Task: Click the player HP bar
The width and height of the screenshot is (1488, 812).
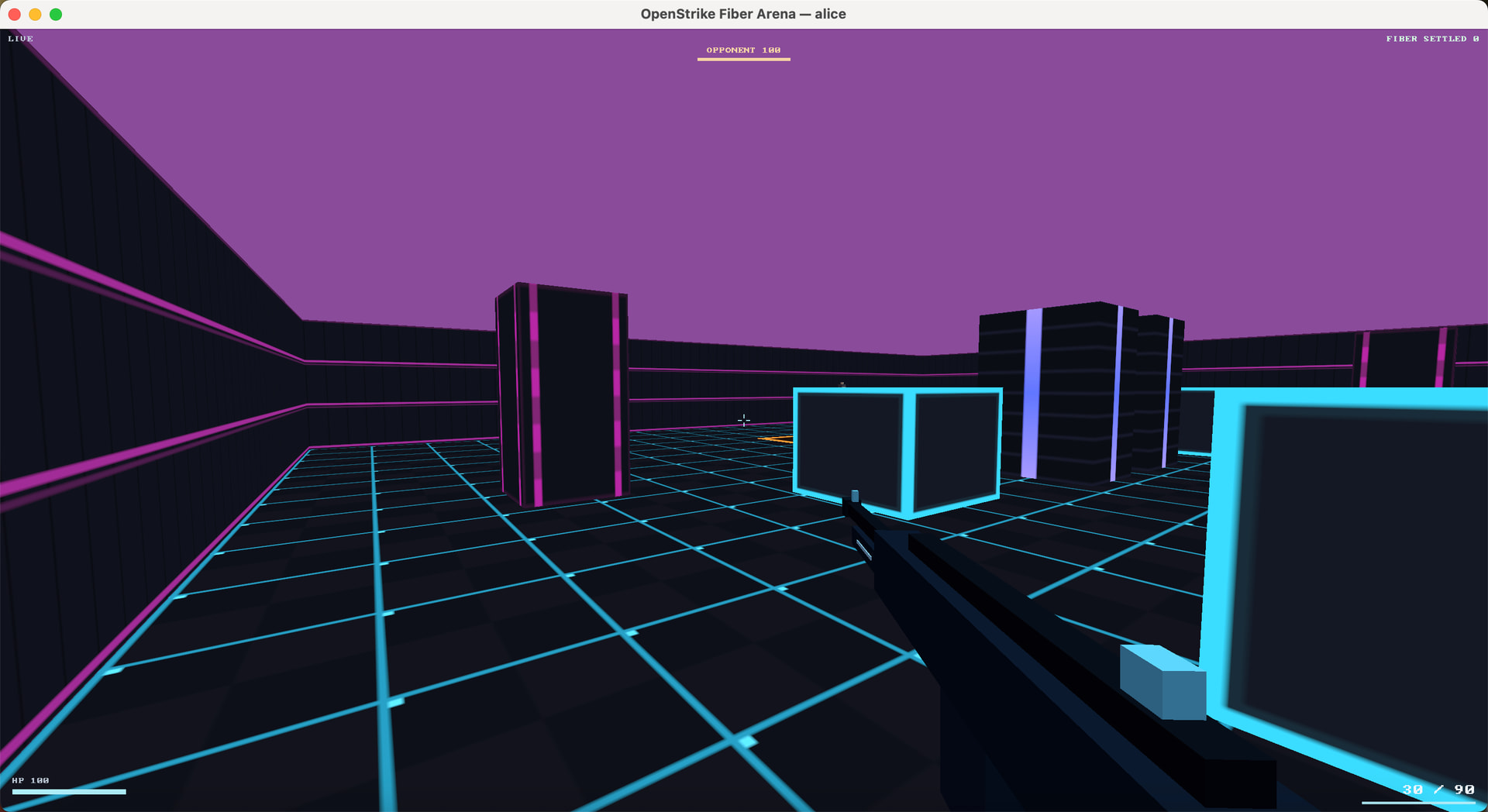Action: tap(69, 792)
